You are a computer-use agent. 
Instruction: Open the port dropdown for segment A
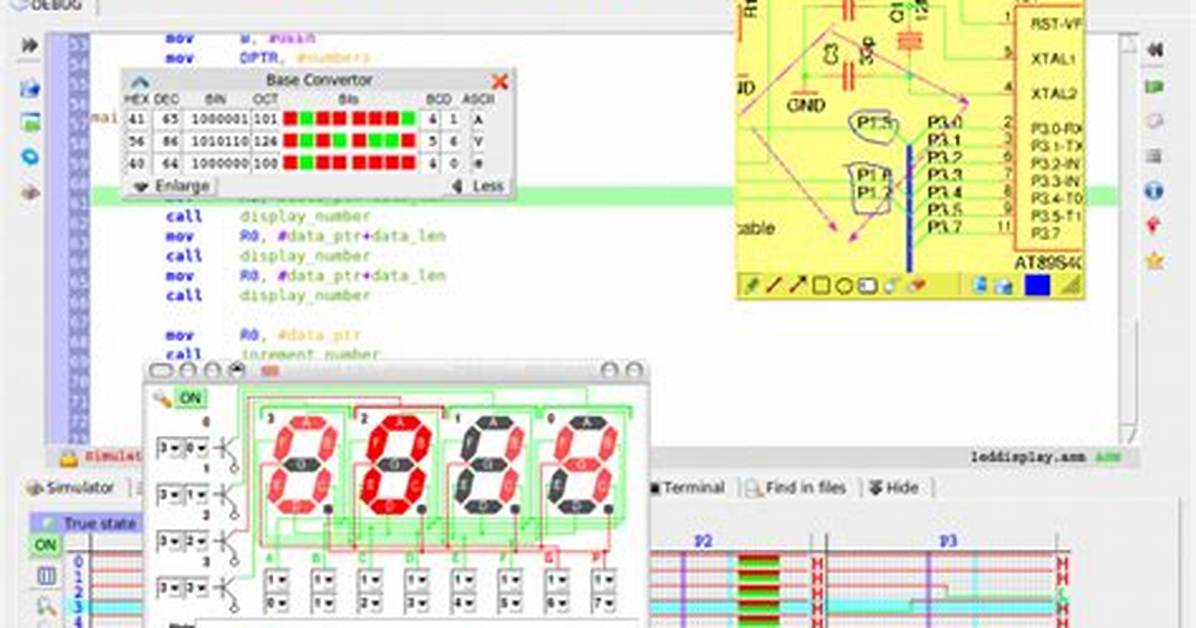[x=276, y=581]
